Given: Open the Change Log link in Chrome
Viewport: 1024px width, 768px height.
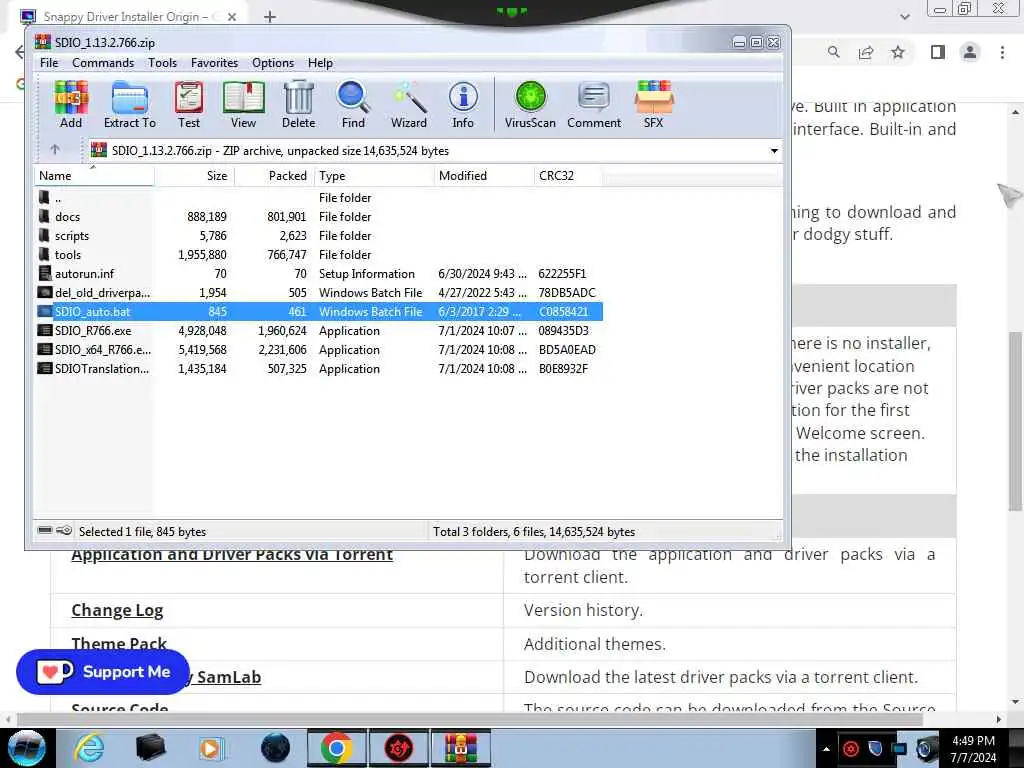Looking at the screenshot, I should point(117,610).
